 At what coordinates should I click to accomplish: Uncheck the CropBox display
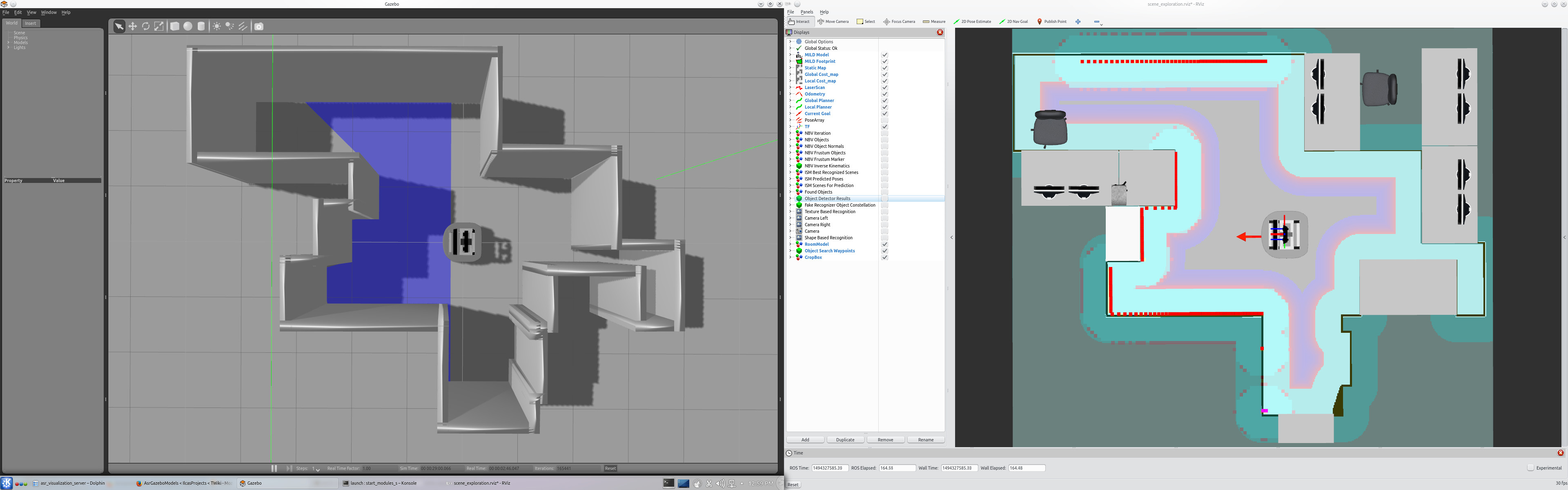884,257
